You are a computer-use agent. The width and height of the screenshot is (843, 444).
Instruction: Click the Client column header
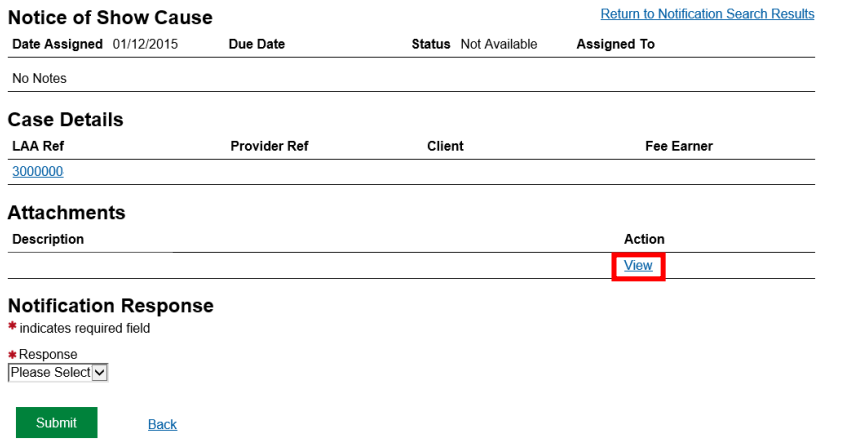pos(445,146)
